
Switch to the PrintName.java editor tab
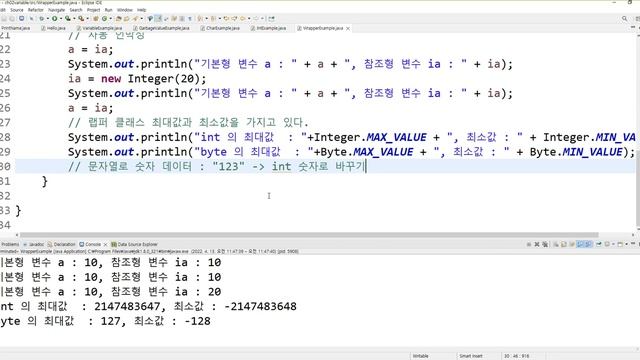(16, 28)
